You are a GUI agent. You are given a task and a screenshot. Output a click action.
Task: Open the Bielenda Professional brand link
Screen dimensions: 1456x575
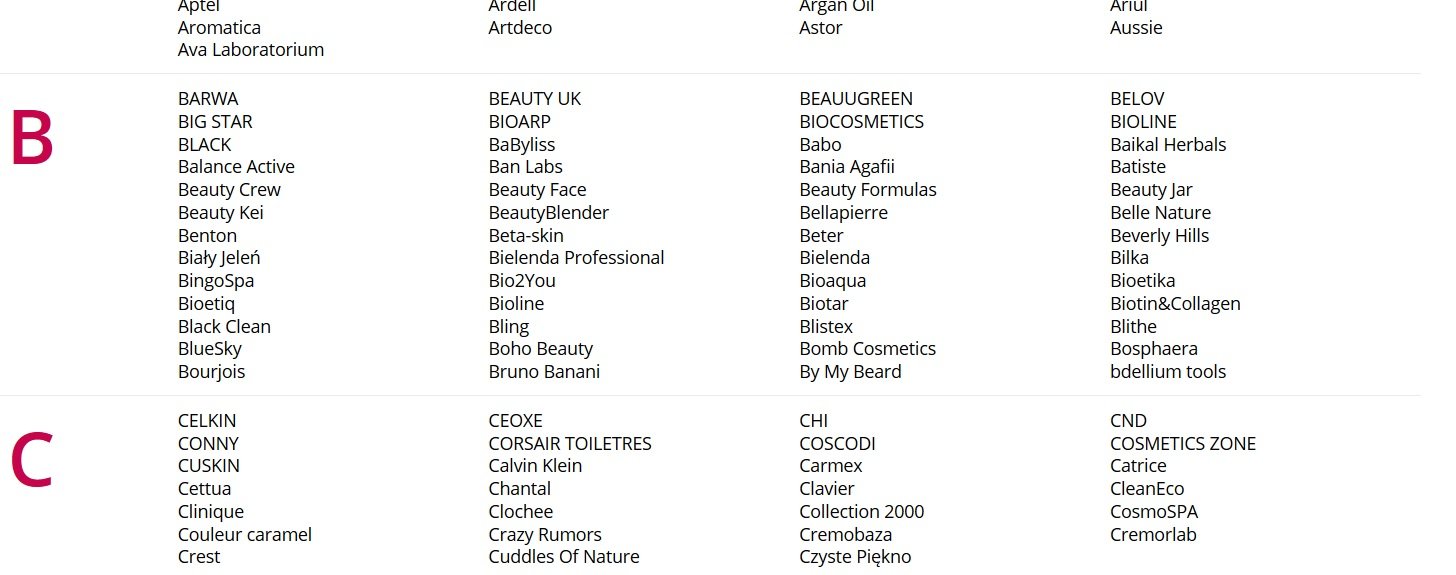click(576, 258)
